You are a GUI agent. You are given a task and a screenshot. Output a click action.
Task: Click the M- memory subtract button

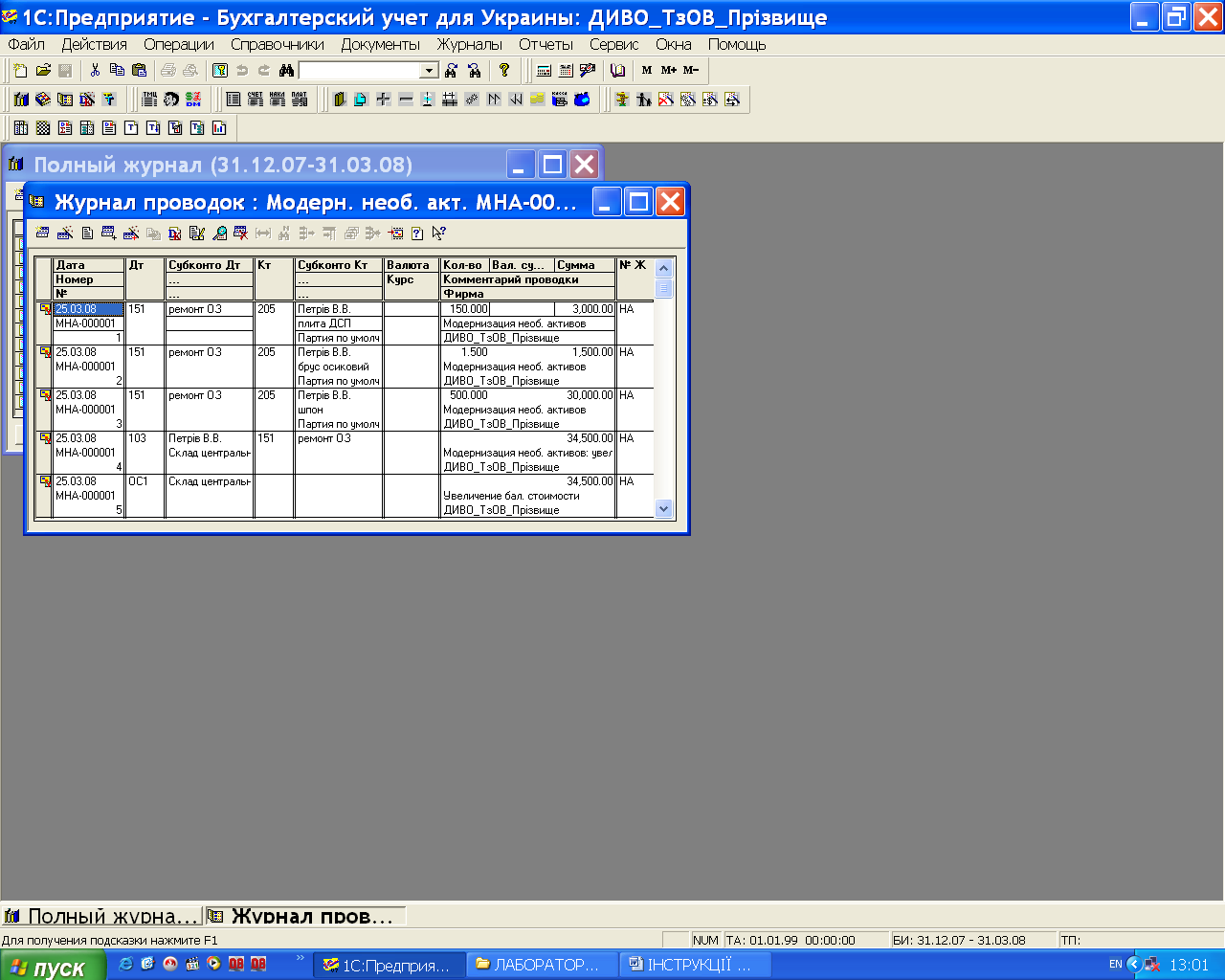(691, 70)
